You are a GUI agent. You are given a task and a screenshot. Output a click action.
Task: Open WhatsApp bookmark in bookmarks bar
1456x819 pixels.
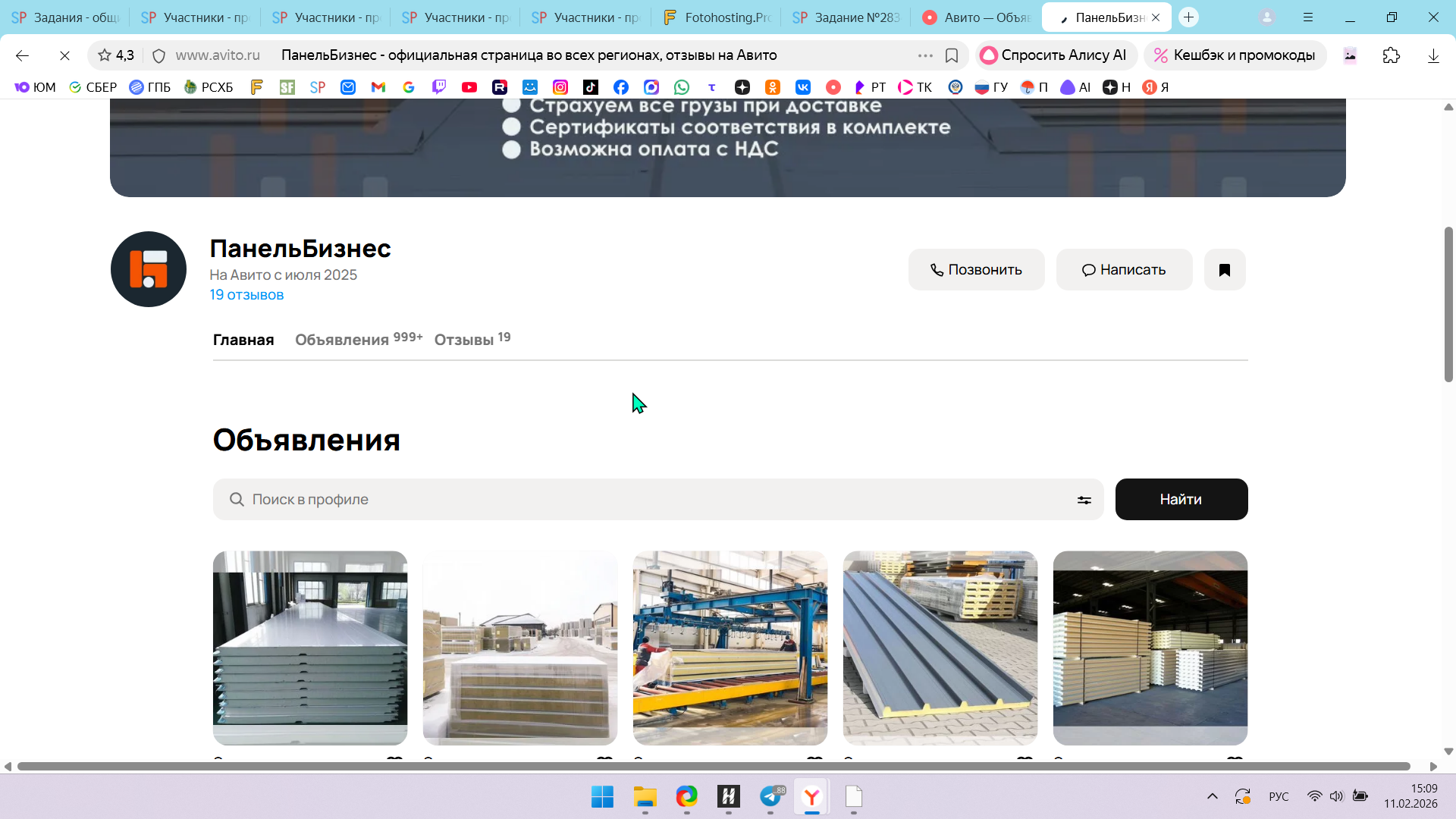(x=682, y=87)
